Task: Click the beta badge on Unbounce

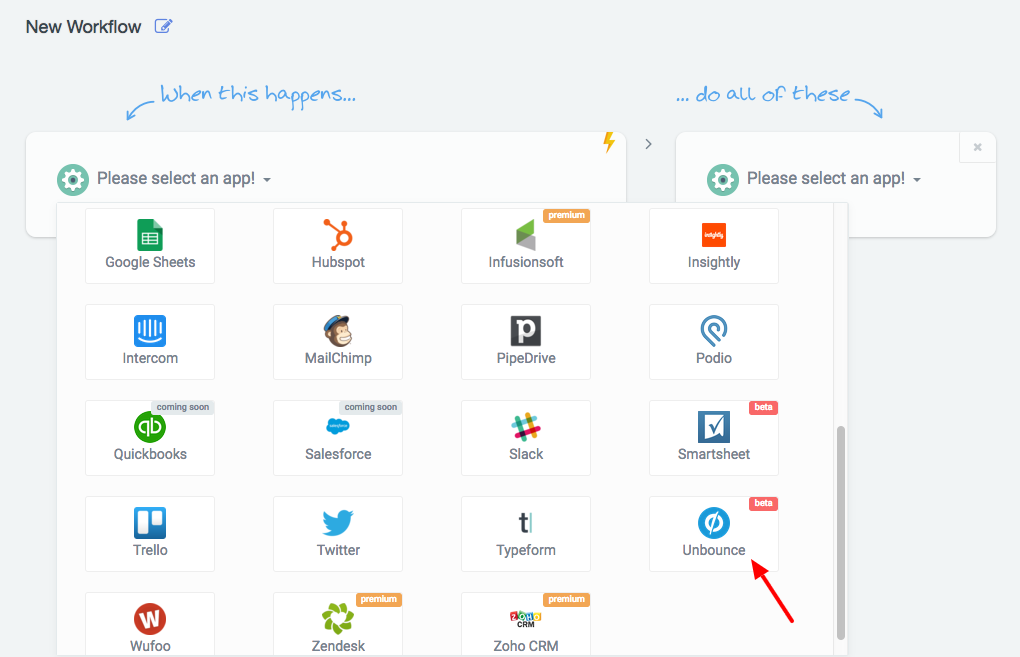Action: pyautogui.click(x=764, y=503)
